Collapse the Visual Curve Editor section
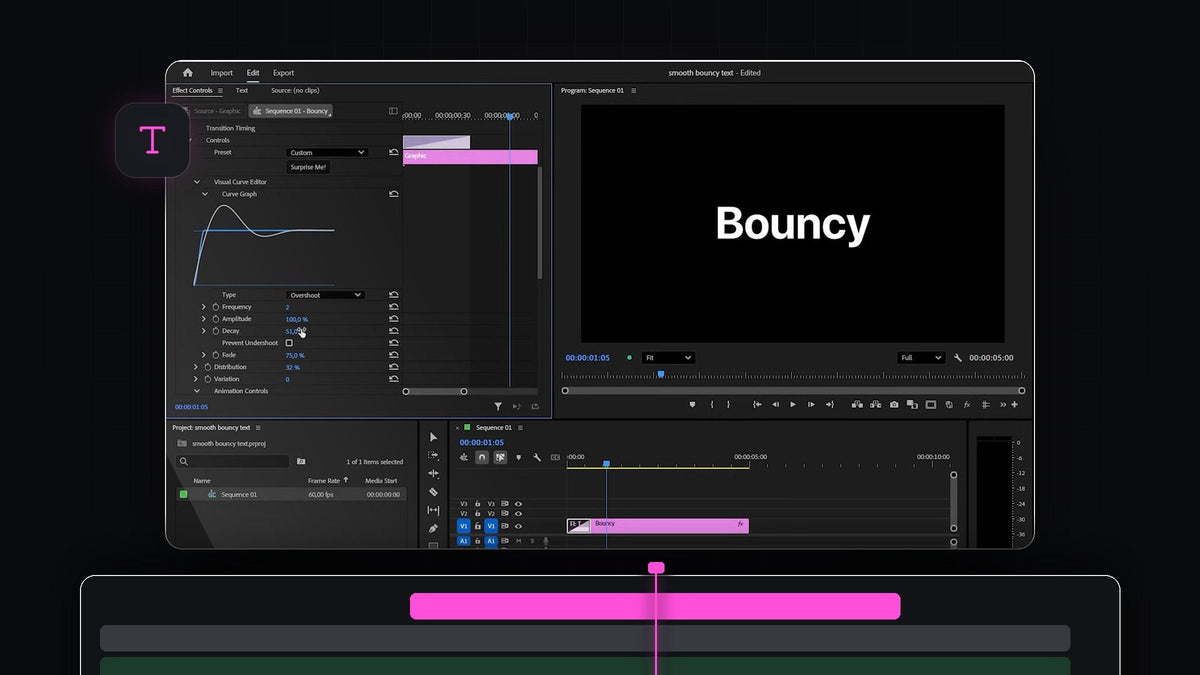1200x675 pixels. (x=197, y=182)
